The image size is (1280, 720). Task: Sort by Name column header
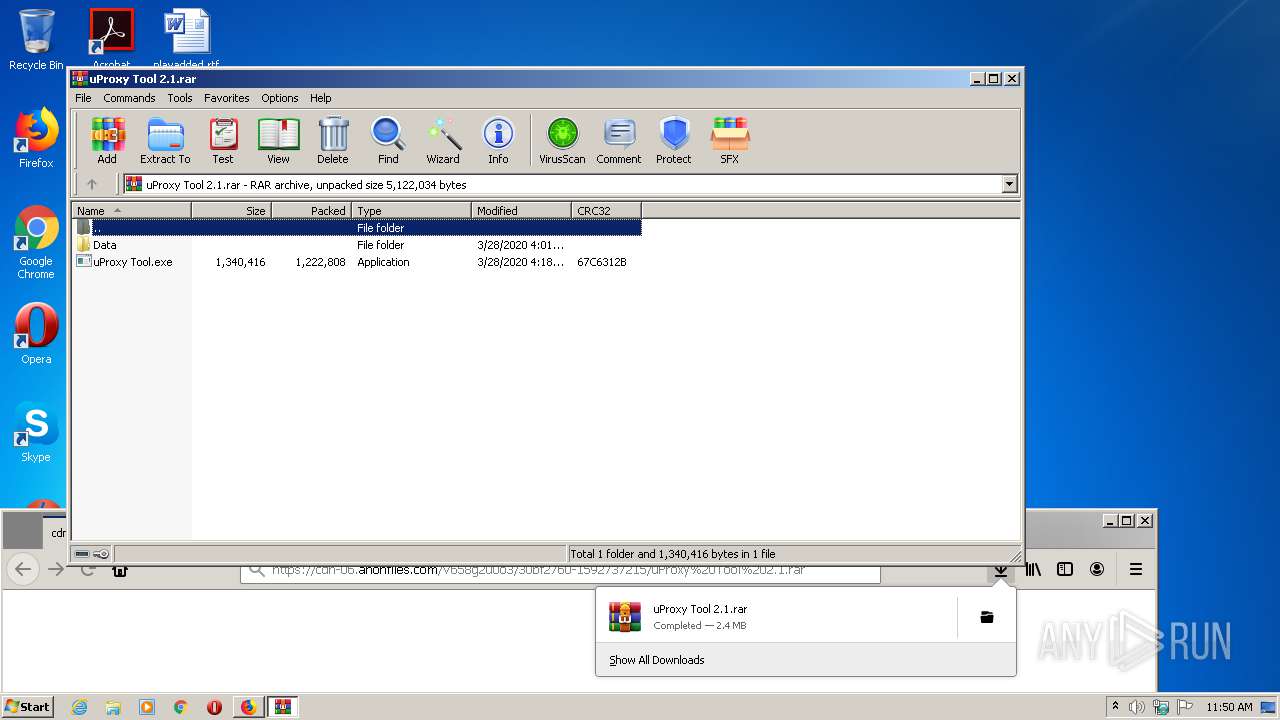[x=131, y=210]
